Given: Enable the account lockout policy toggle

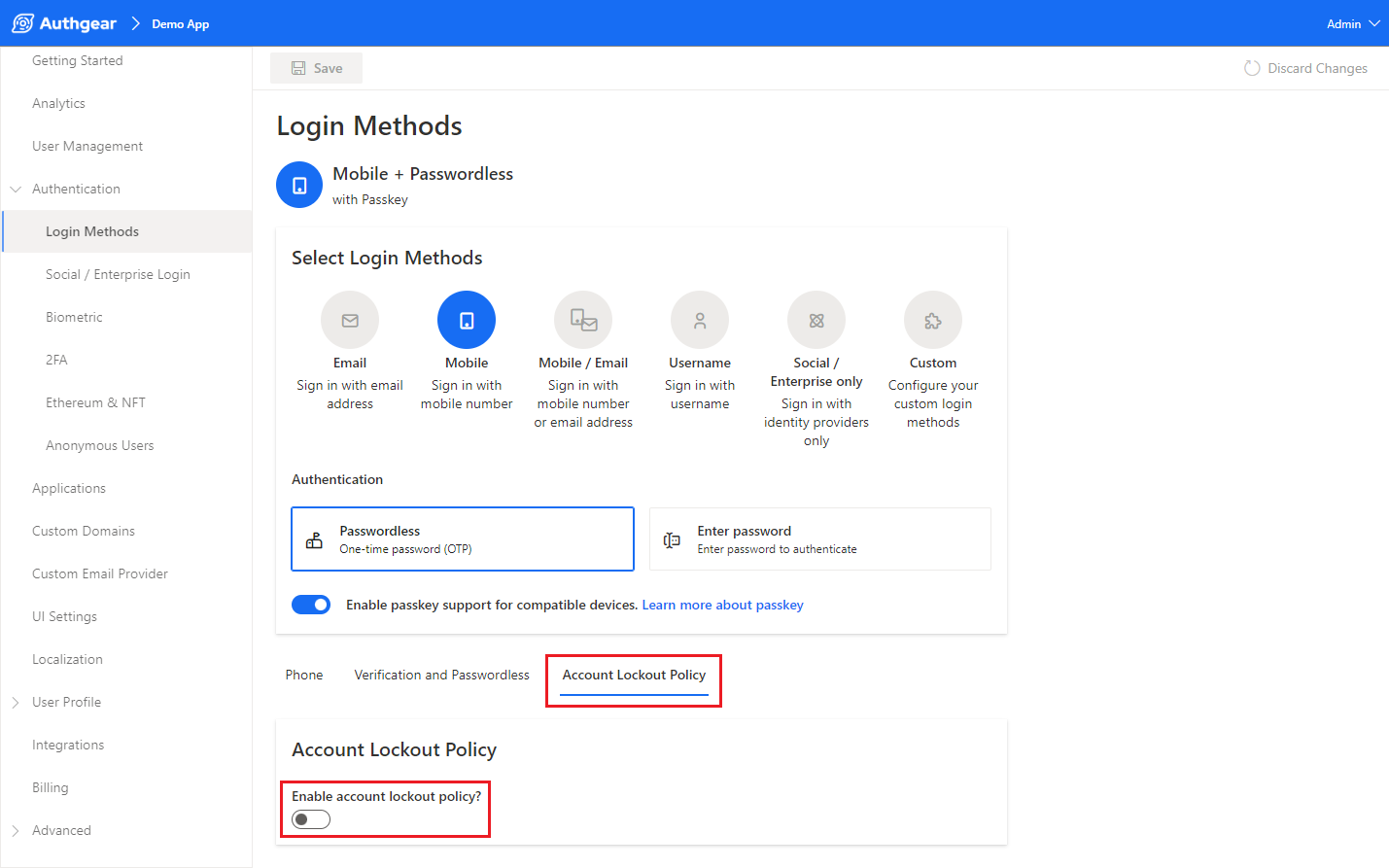Looking at the screenshot, I should pos(311,819).
